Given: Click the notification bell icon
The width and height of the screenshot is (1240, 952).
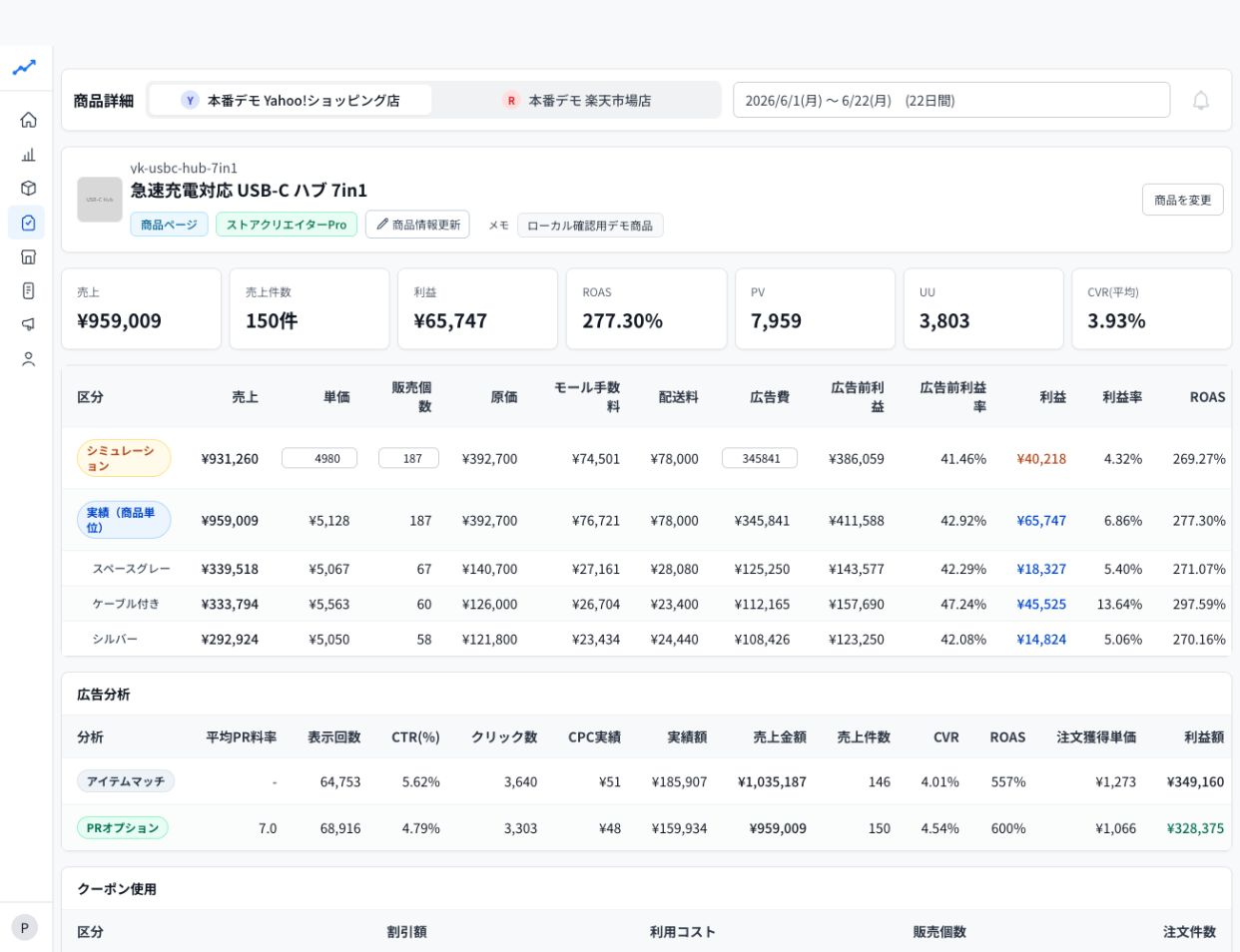Looking at the screenshot, I should (1201, 100).
